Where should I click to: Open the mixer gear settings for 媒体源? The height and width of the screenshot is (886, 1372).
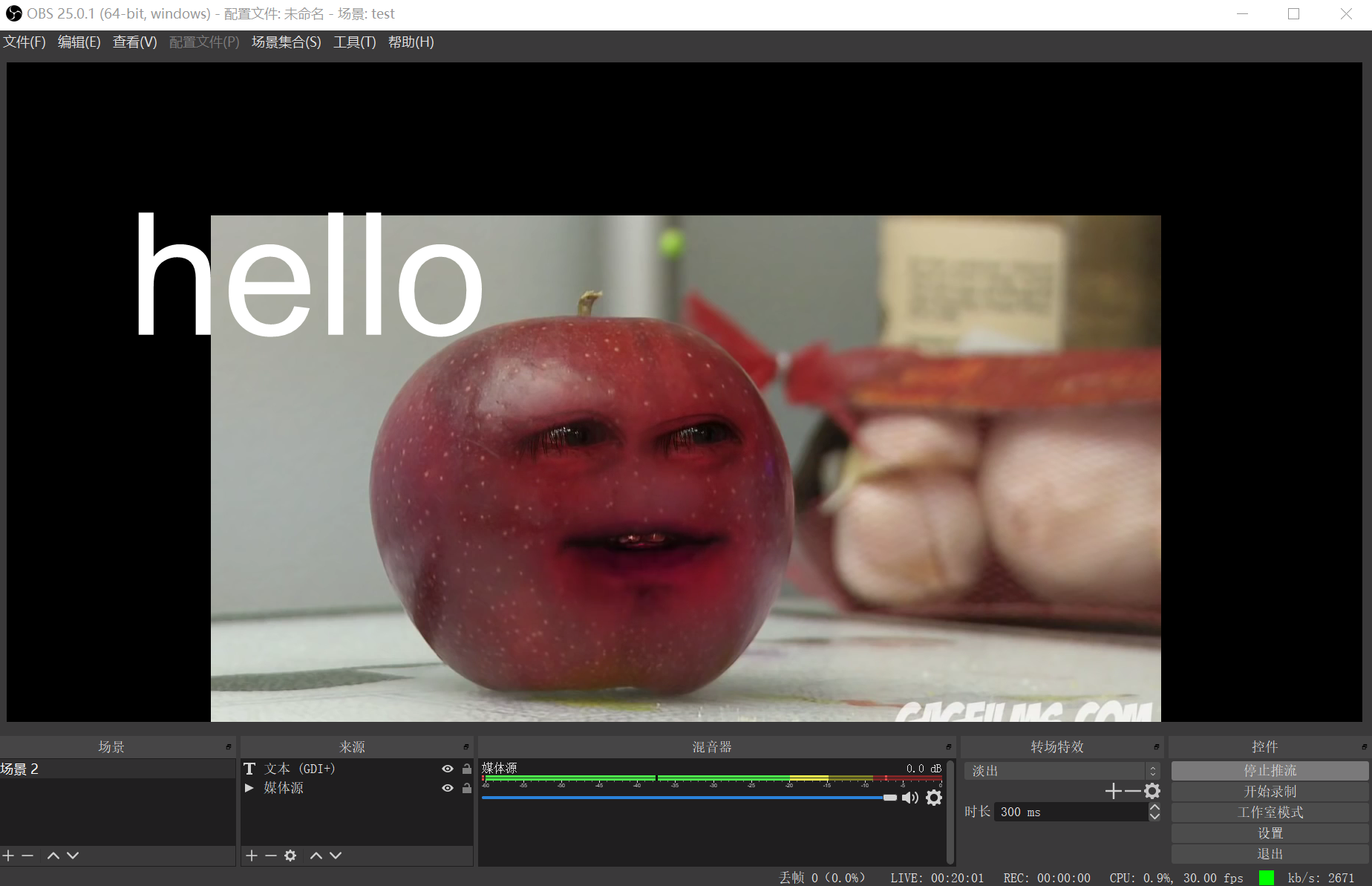934,798
